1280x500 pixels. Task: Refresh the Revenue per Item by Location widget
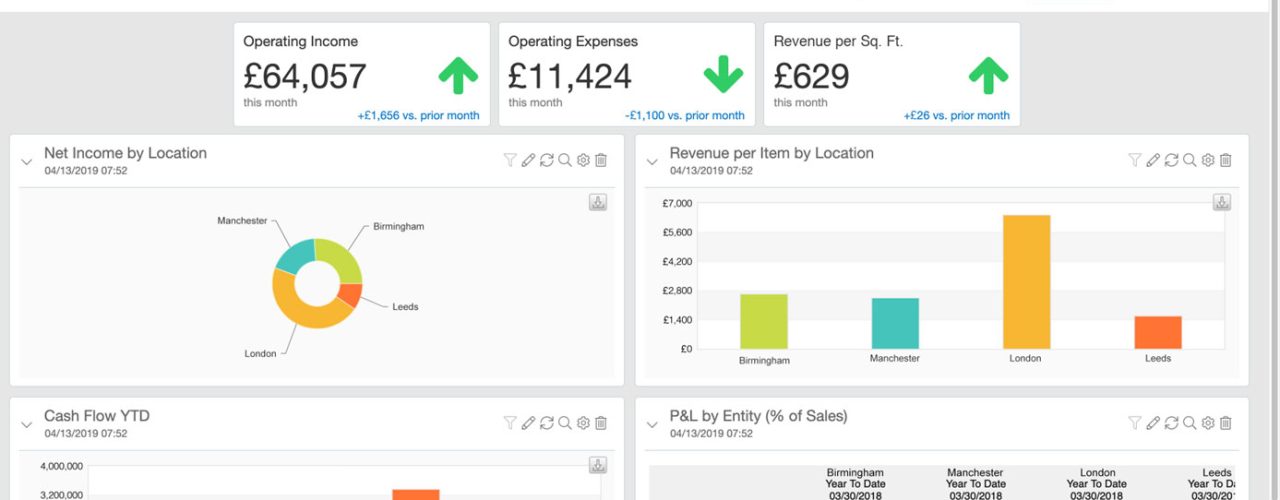[1171, 160]
